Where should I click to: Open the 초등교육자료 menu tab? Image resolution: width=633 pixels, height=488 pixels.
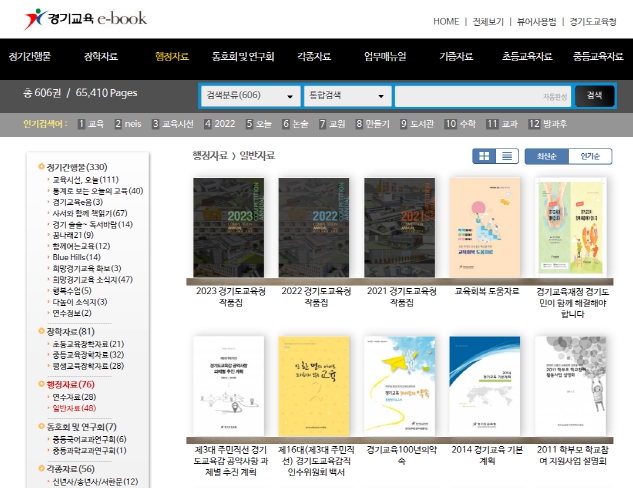(x=526, y=56)
